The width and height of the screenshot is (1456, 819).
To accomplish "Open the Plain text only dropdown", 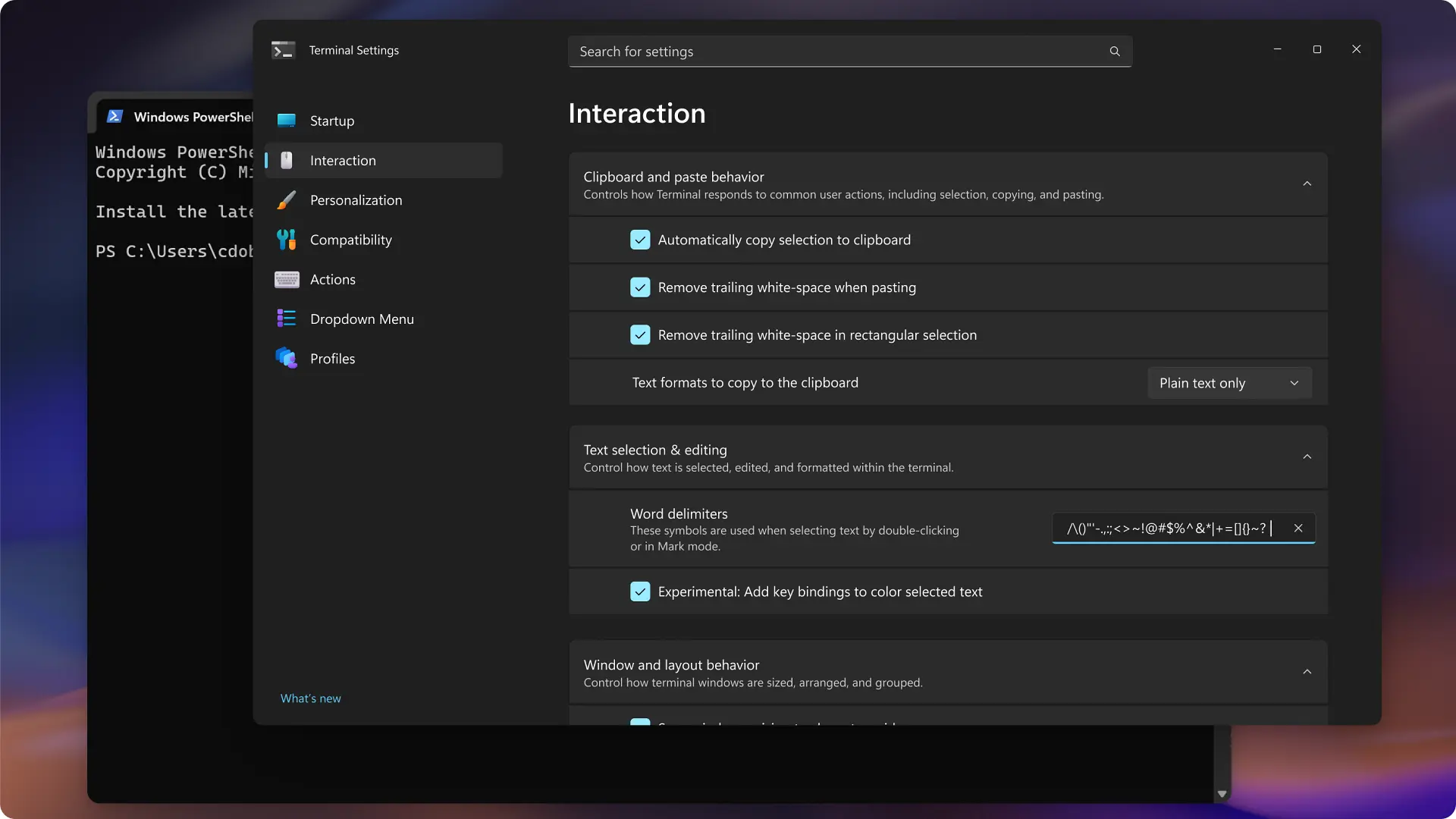I will (1228, 383).
